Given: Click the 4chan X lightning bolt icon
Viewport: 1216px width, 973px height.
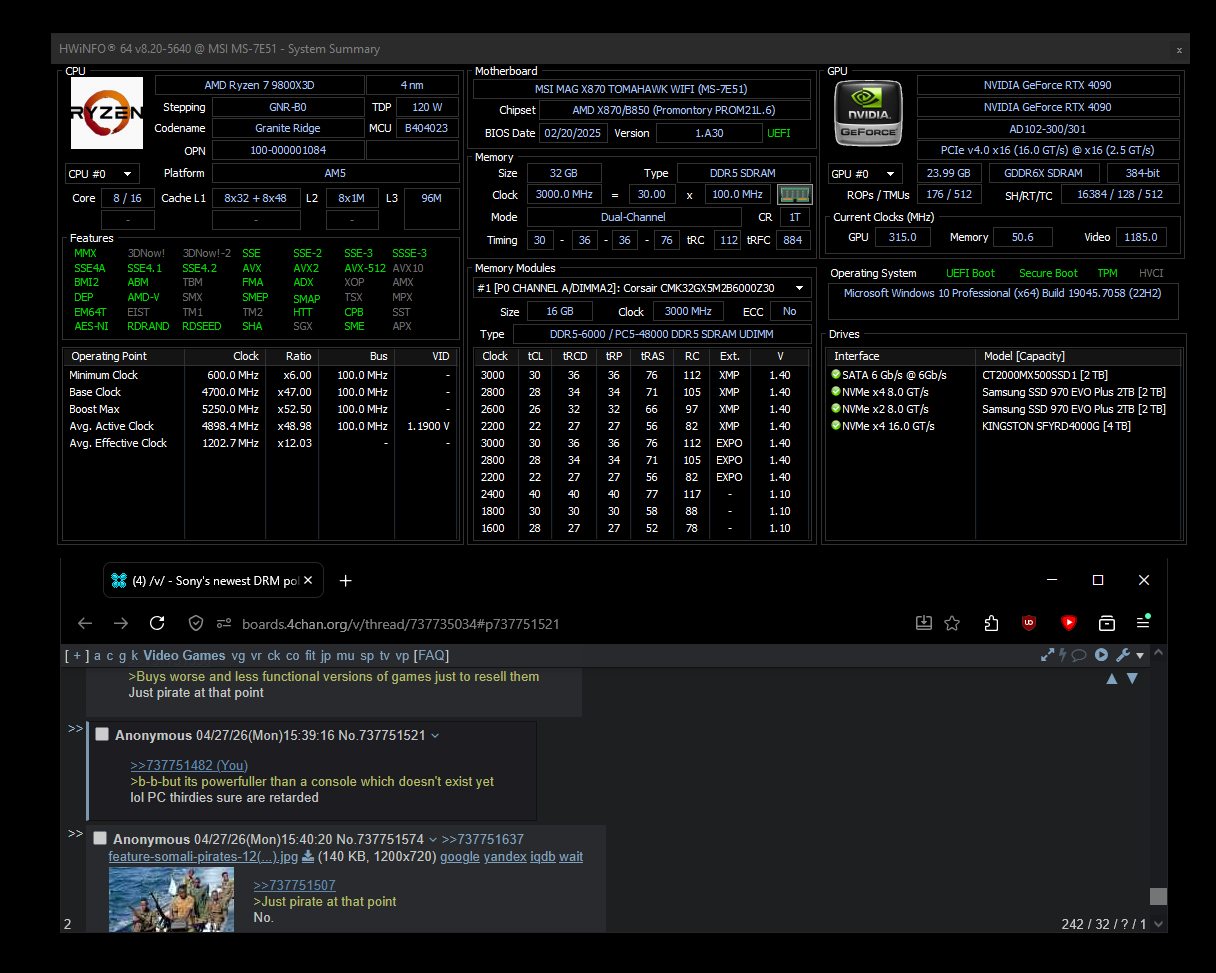Looking at the screenshot, I should pos(1064,656).
